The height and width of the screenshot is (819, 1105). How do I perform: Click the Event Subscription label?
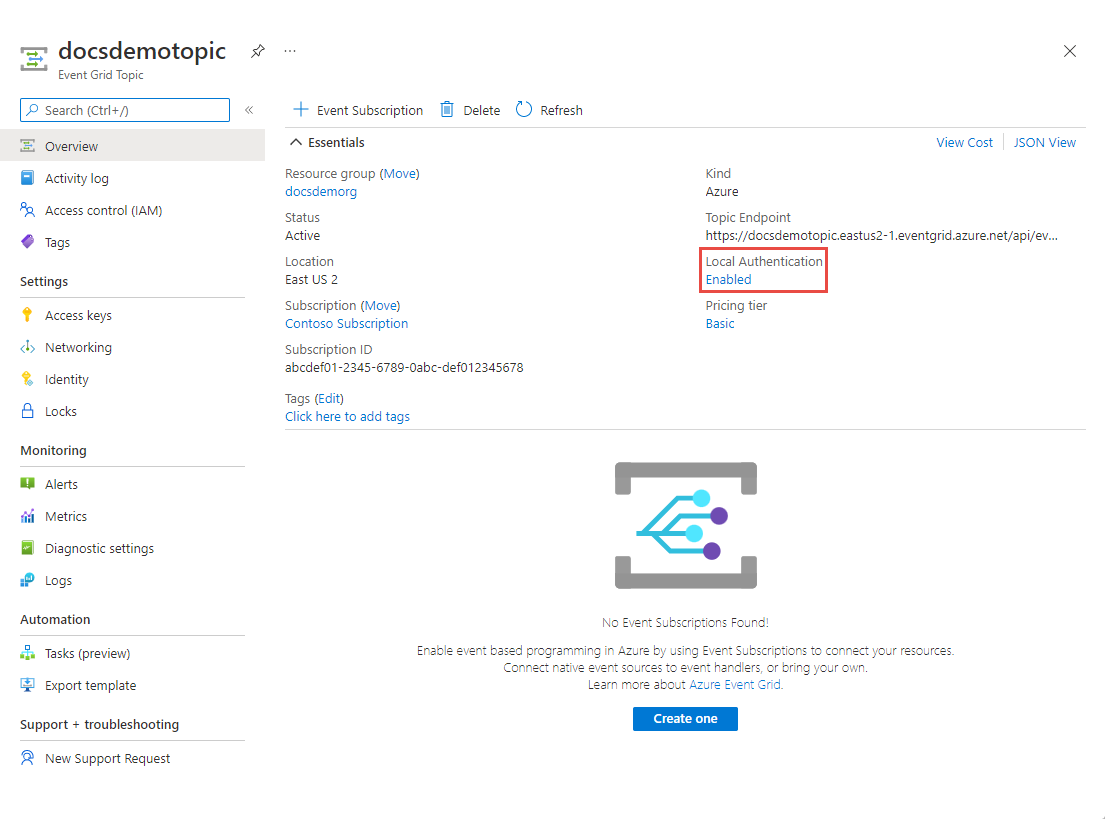[x=369, y=111]
